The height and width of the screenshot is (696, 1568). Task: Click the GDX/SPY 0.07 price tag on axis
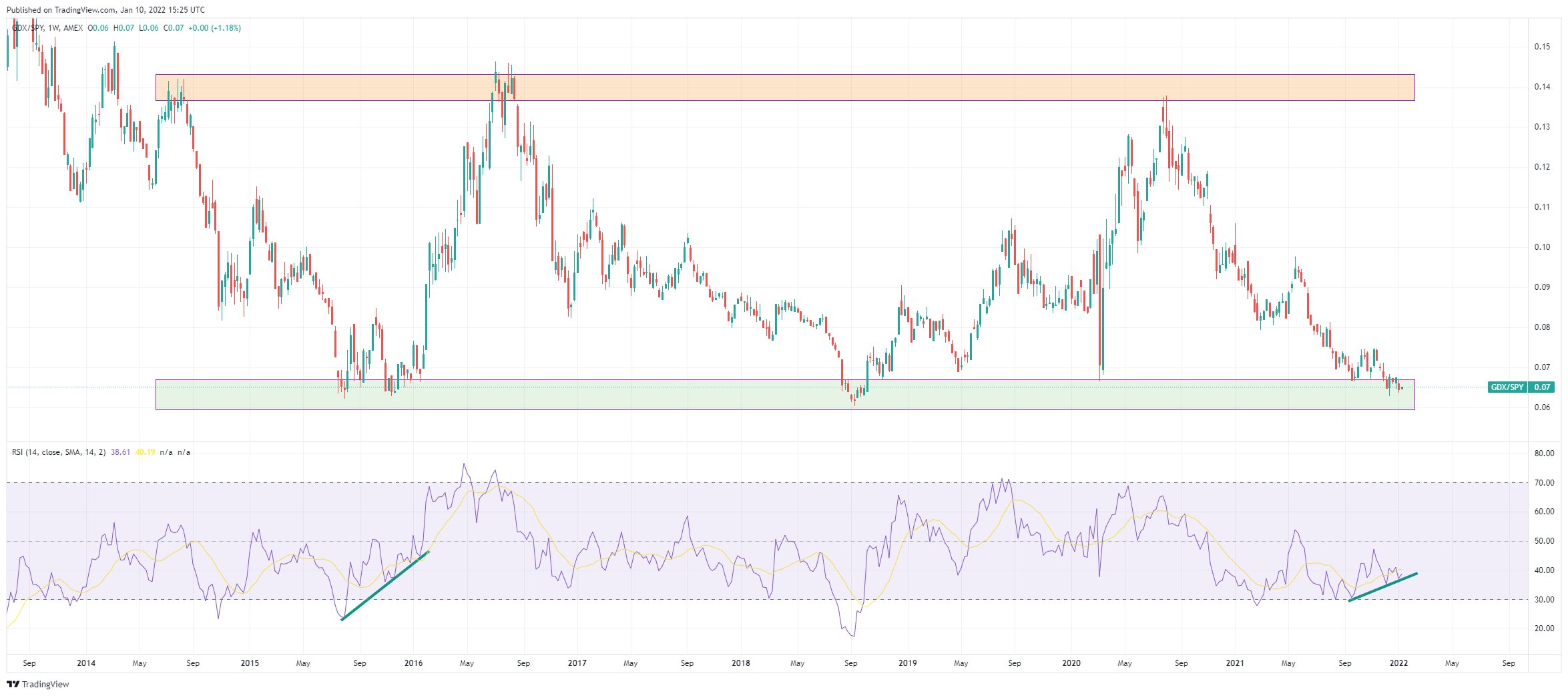1521,387
